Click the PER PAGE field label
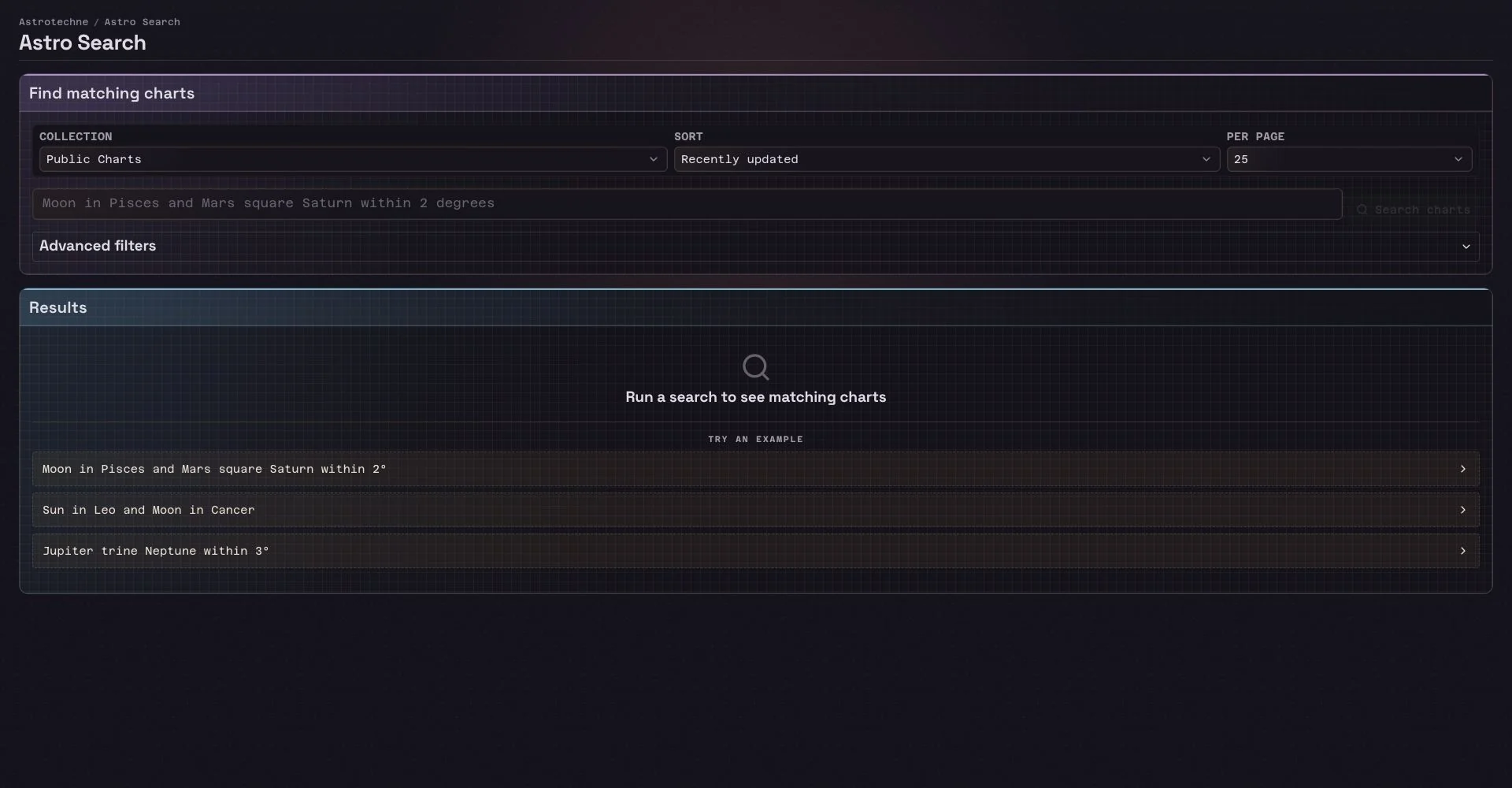 [x=1255, y=136]
